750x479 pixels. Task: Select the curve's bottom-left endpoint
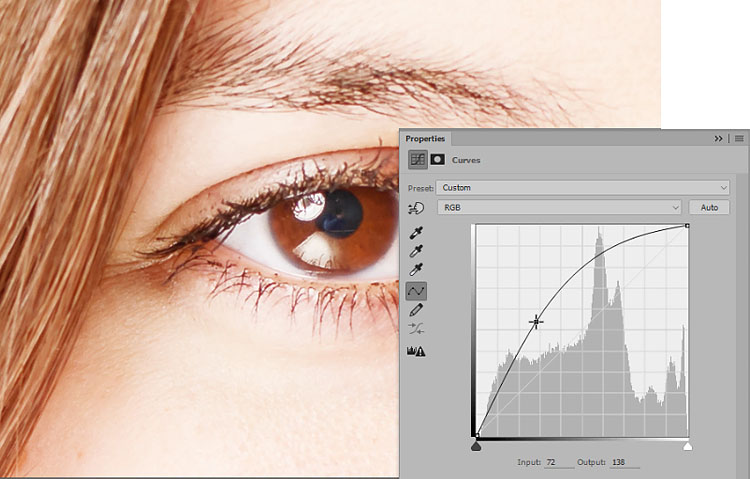(x=477, y=435)
